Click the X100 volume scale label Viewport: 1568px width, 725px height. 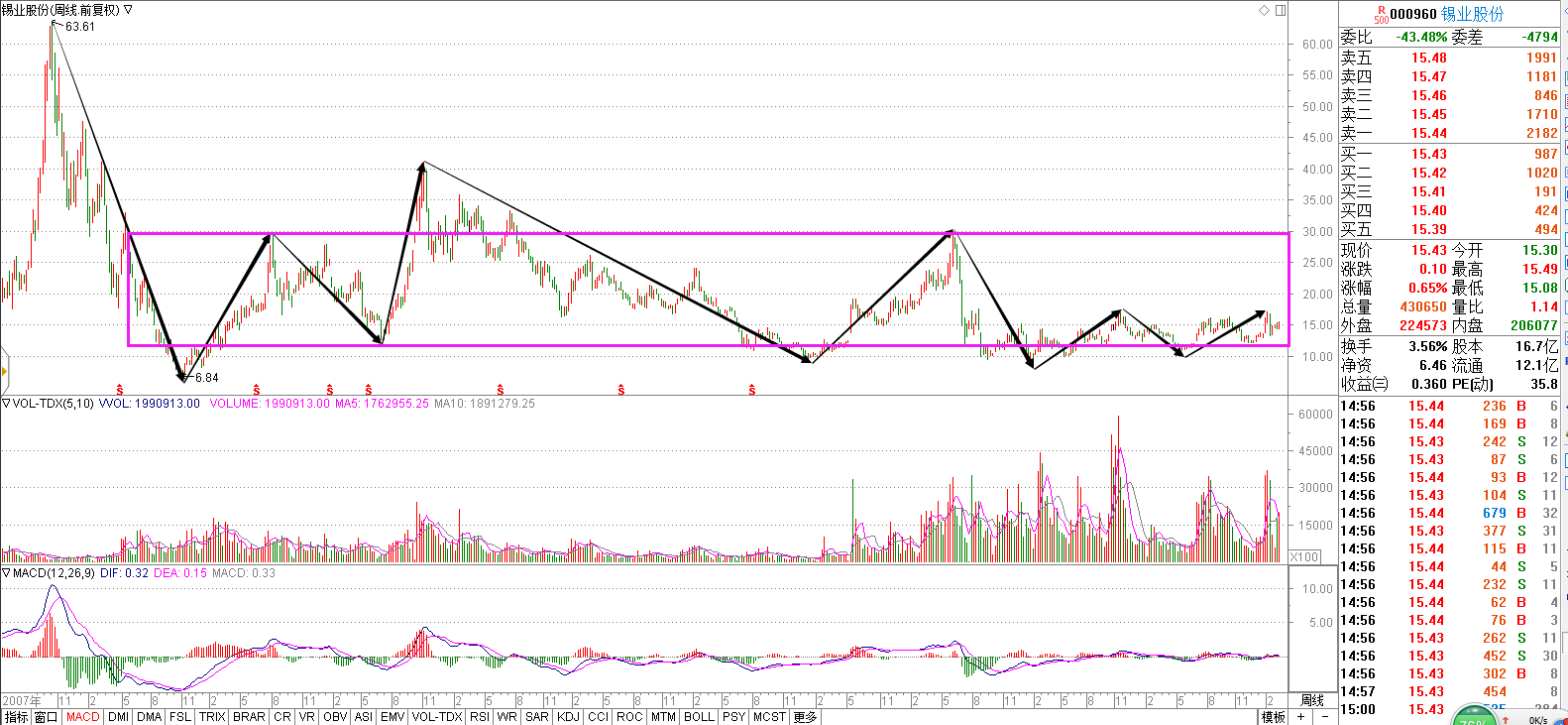click(x=1304, y=556)
